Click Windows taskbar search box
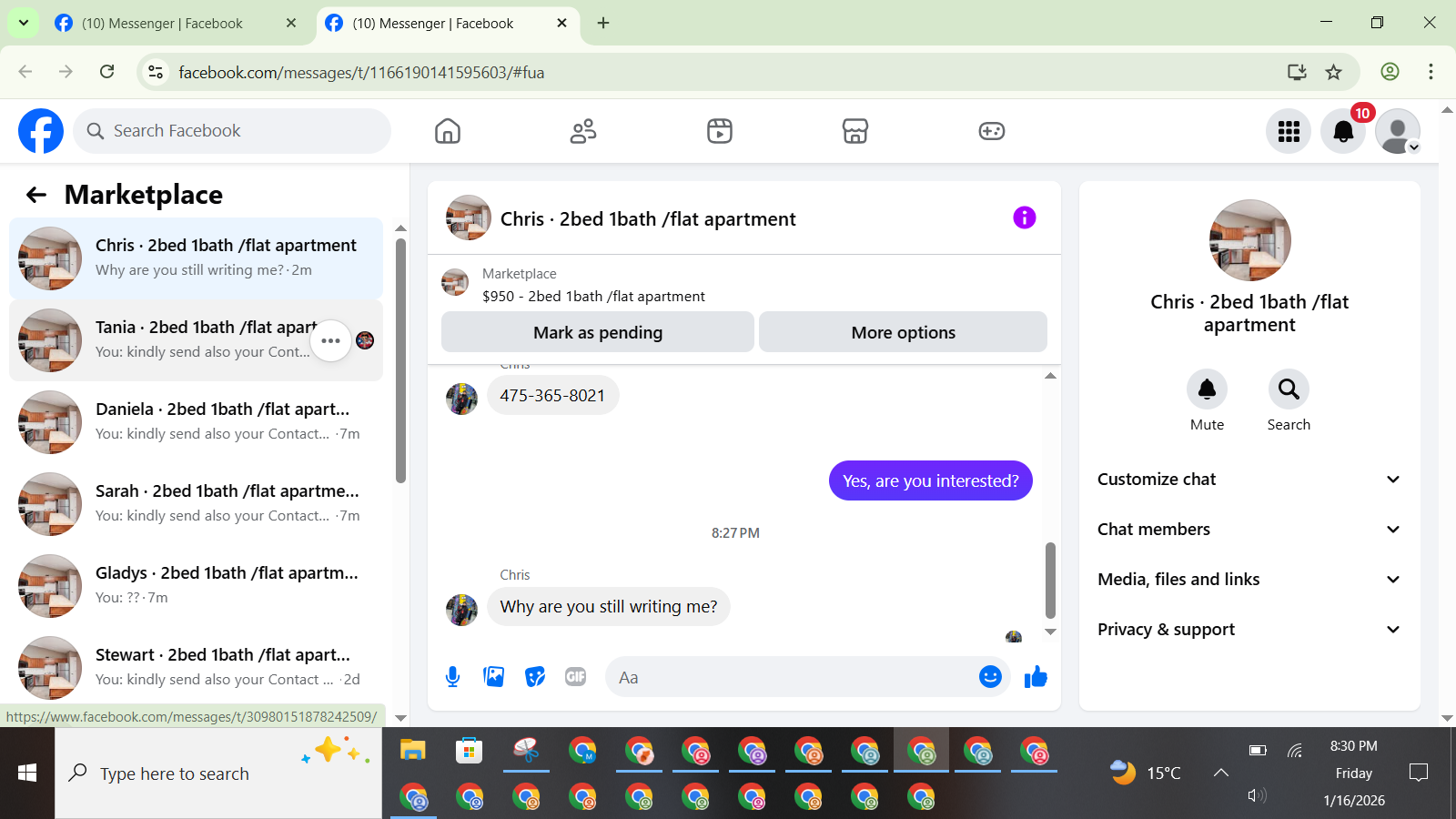The width and height of the screenshot is (1456, 819). tap(218, 773)
